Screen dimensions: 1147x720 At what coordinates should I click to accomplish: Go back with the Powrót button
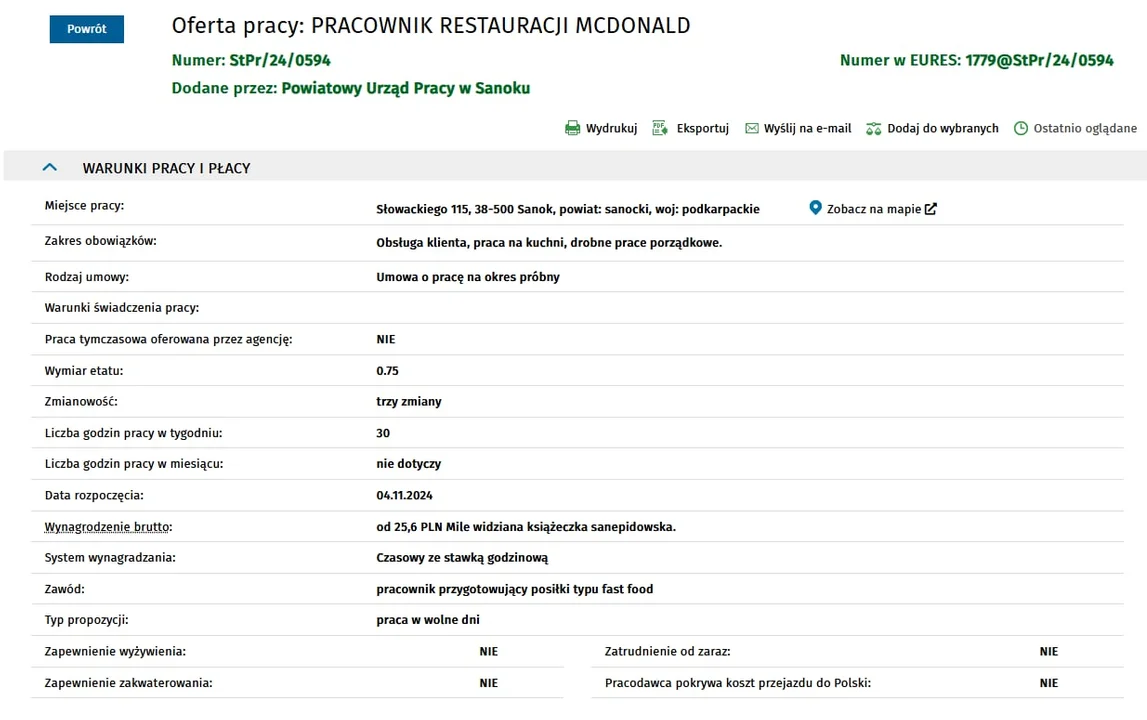(86, 29)
